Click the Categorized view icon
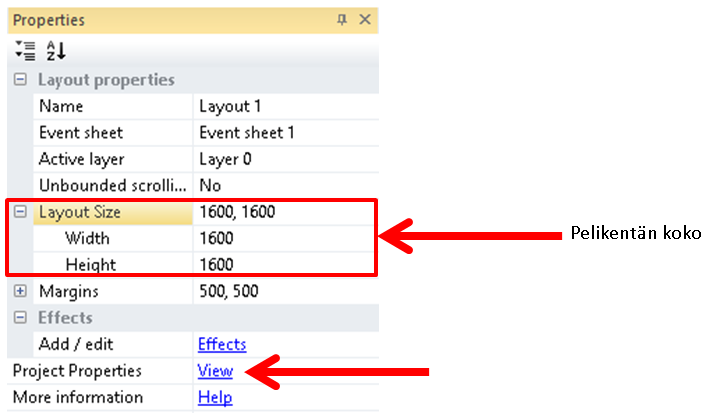Screen dimensions: 708x413 pyautogui.click(x=26, y=49)
